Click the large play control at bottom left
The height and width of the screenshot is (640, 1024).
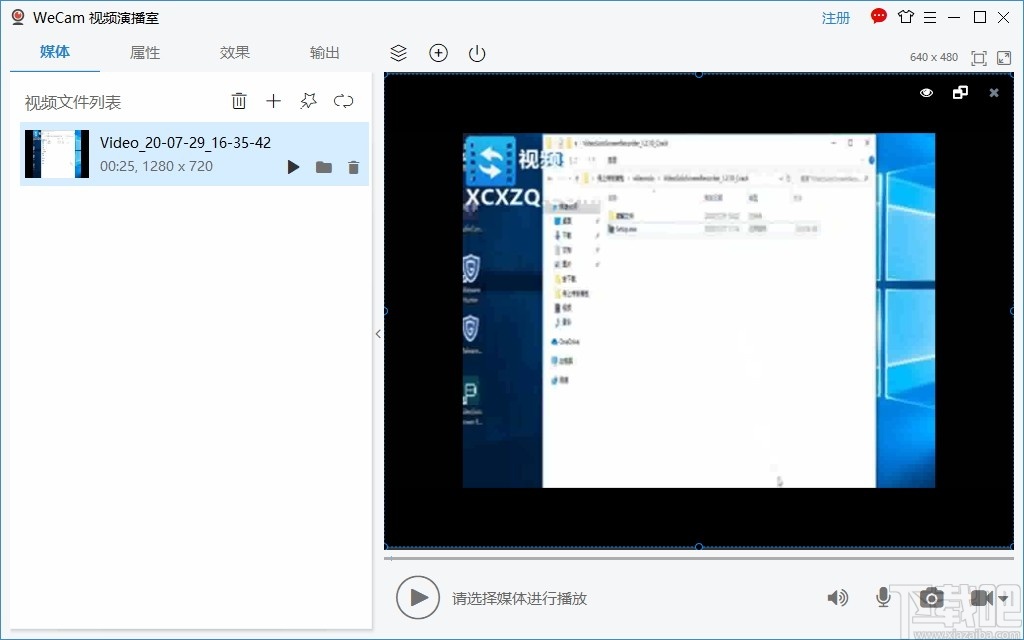tap(418, 597)
